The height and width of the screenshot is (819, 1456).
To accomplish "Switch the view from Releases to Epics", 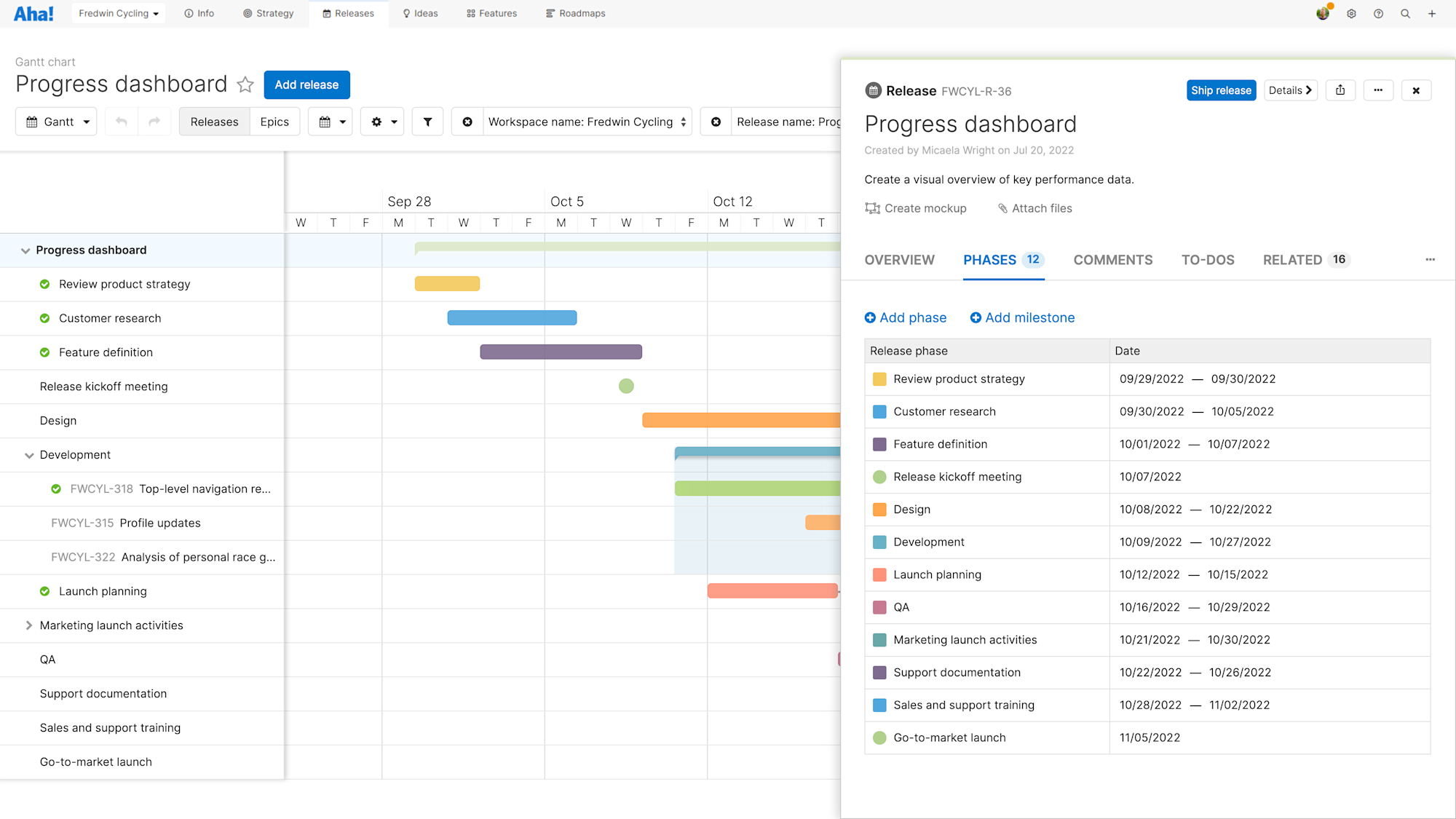I will pos(274,122).
